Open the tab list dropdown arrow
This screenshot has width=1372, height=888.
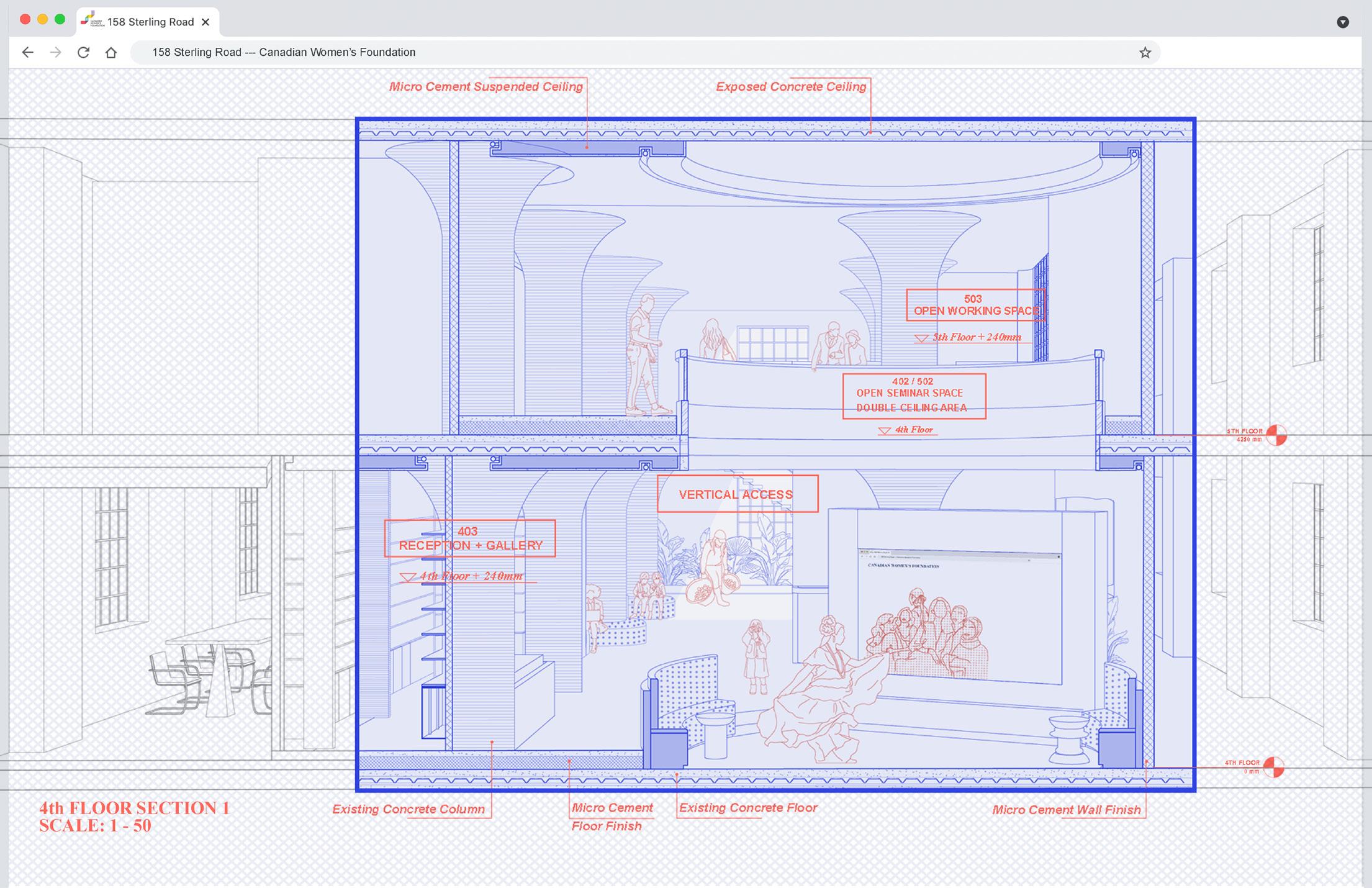(x=1342, y=22)
